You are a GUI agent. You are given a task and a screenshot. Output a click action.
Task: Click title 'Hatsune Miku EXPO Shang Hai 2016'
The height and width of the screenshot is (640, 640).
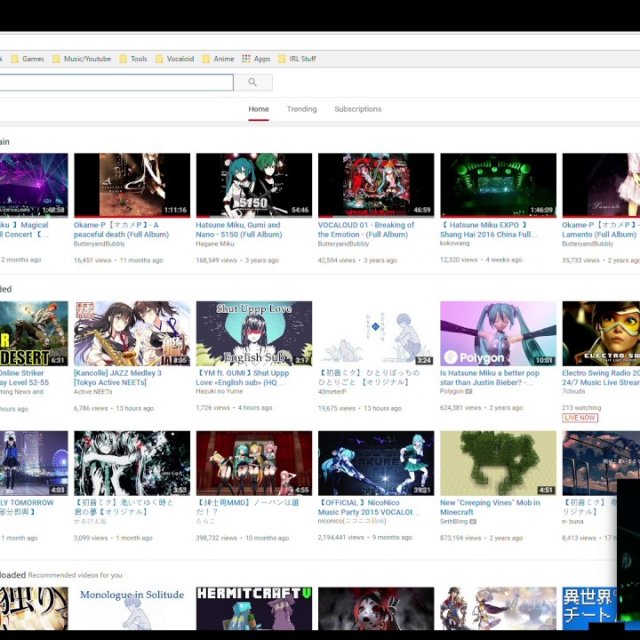pyautogui.click(x=489, y=229)
